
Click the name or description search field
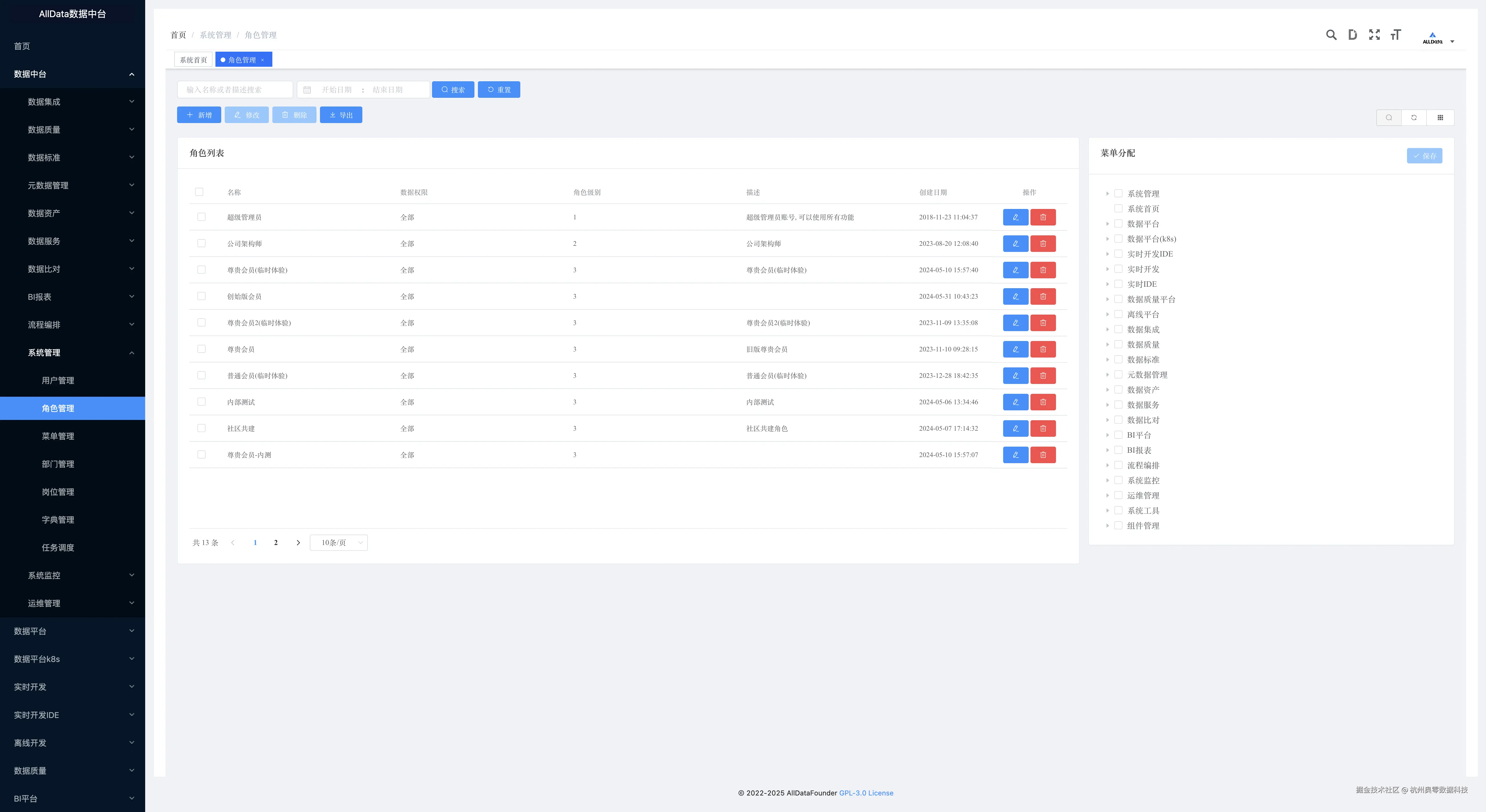point(235,90)
